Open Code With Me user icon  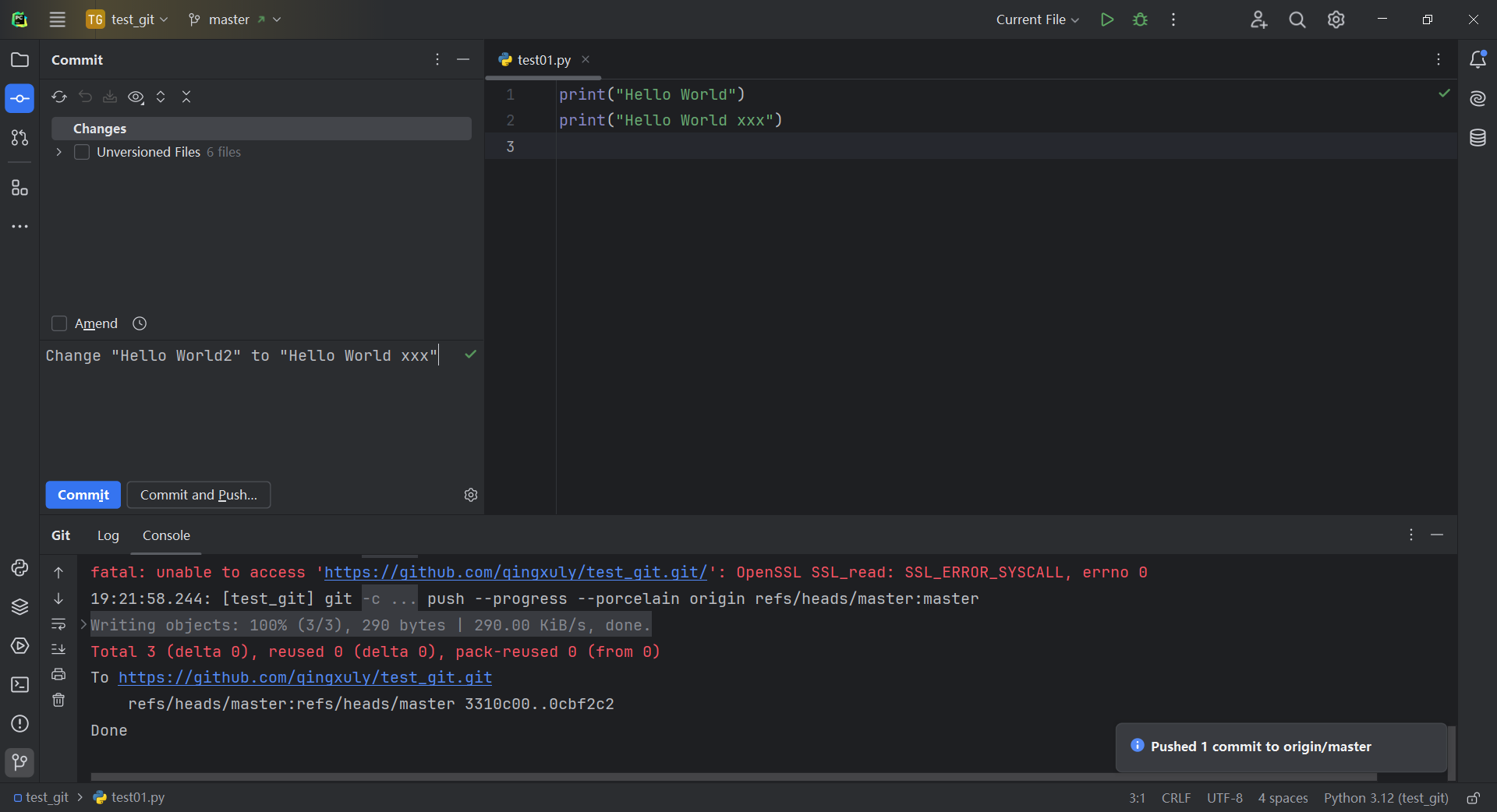[1258, 19]
